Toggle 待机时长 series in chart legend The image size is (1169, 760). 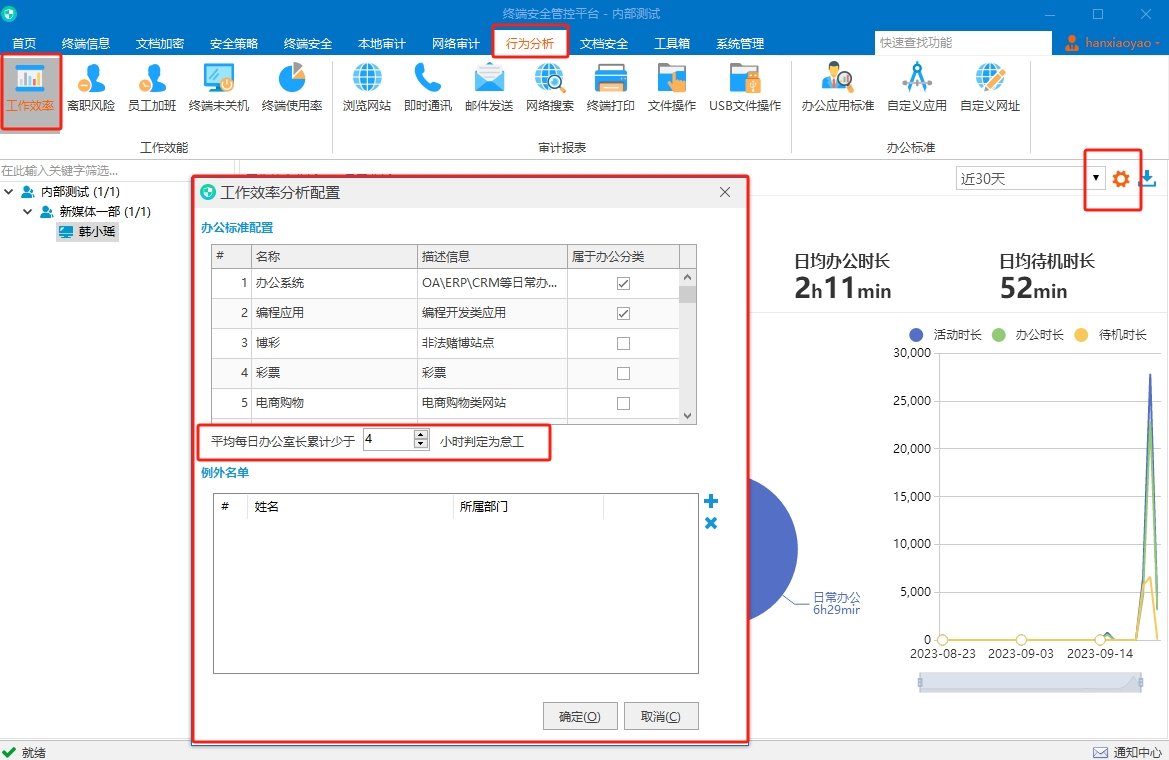pos(1111,335)
